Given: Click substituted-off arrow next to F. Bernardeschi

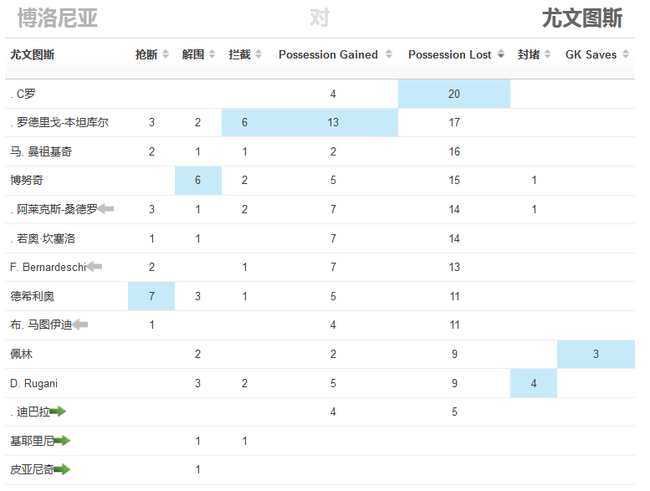Looking at the screenshot, I should (x=94, y=266).
